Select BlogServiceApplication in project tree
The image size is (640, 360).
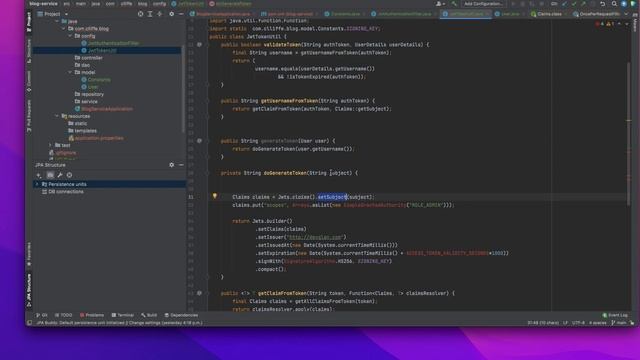click(x=104, y=109)
